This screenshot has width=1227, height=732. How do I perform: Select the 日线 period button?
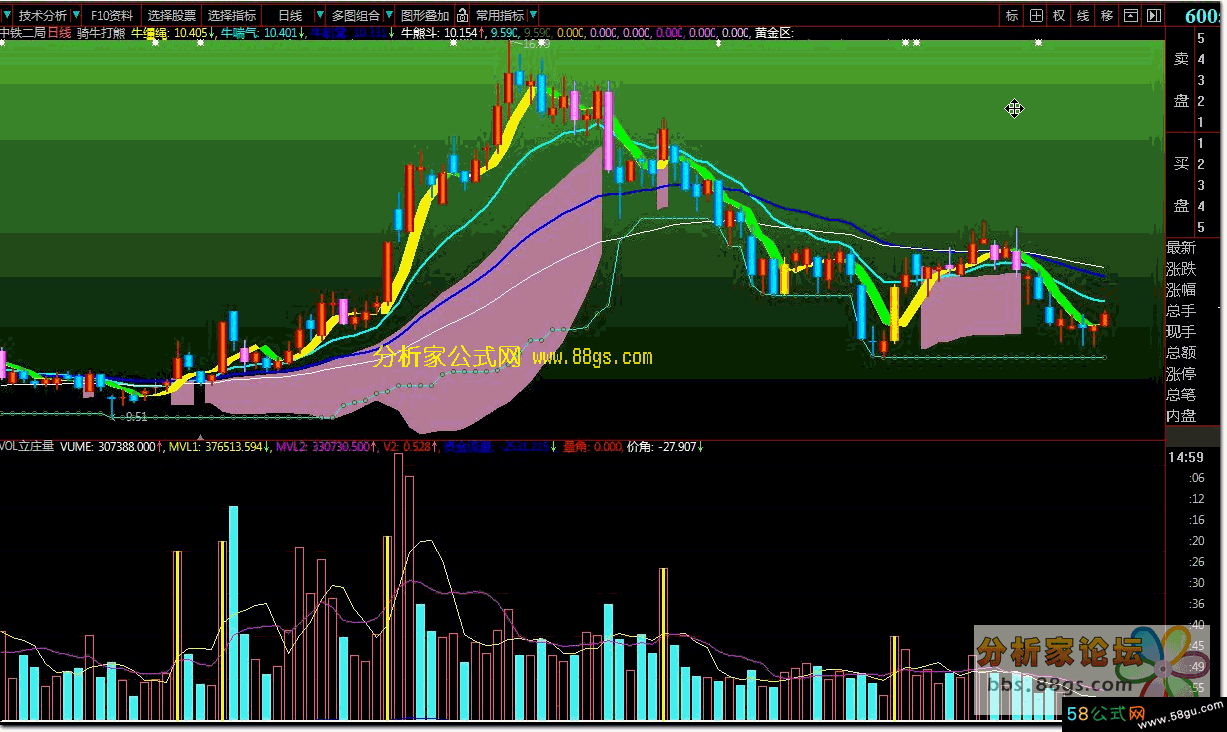click(x=290, y=16)
